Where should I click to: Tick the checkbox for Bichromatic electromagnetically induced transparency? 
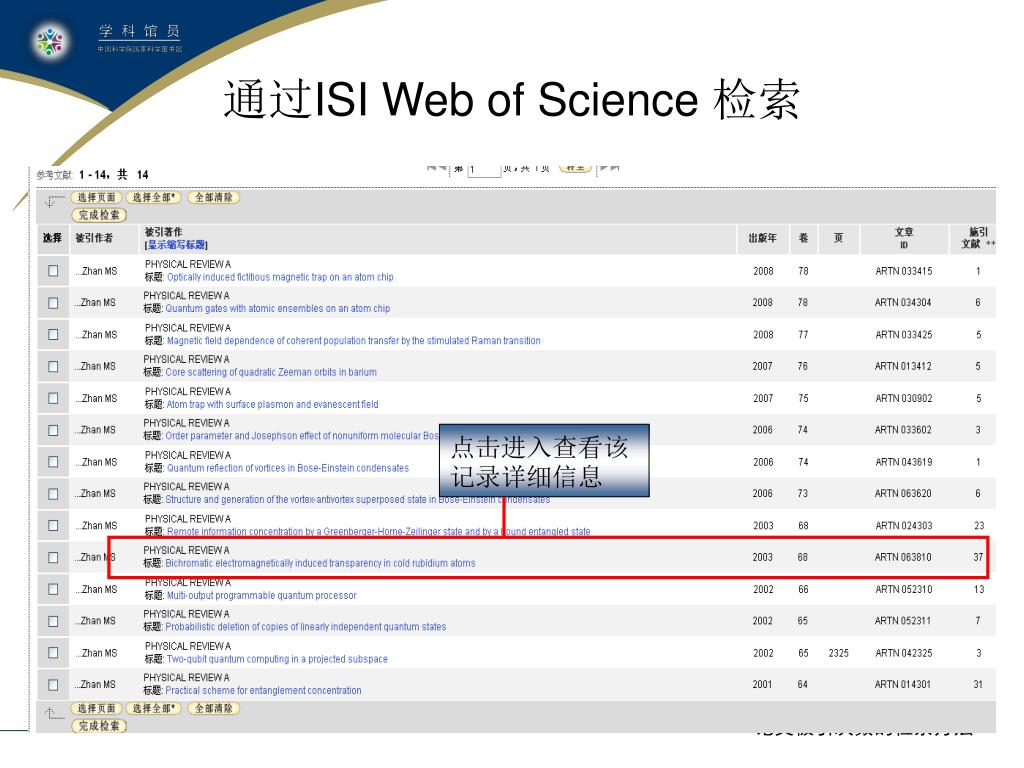click(x=54, y=558)
